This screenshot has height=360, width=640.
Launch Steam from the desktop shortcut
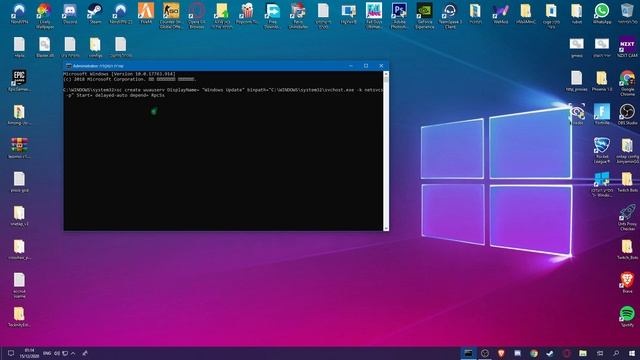click(x=95, y=13)
